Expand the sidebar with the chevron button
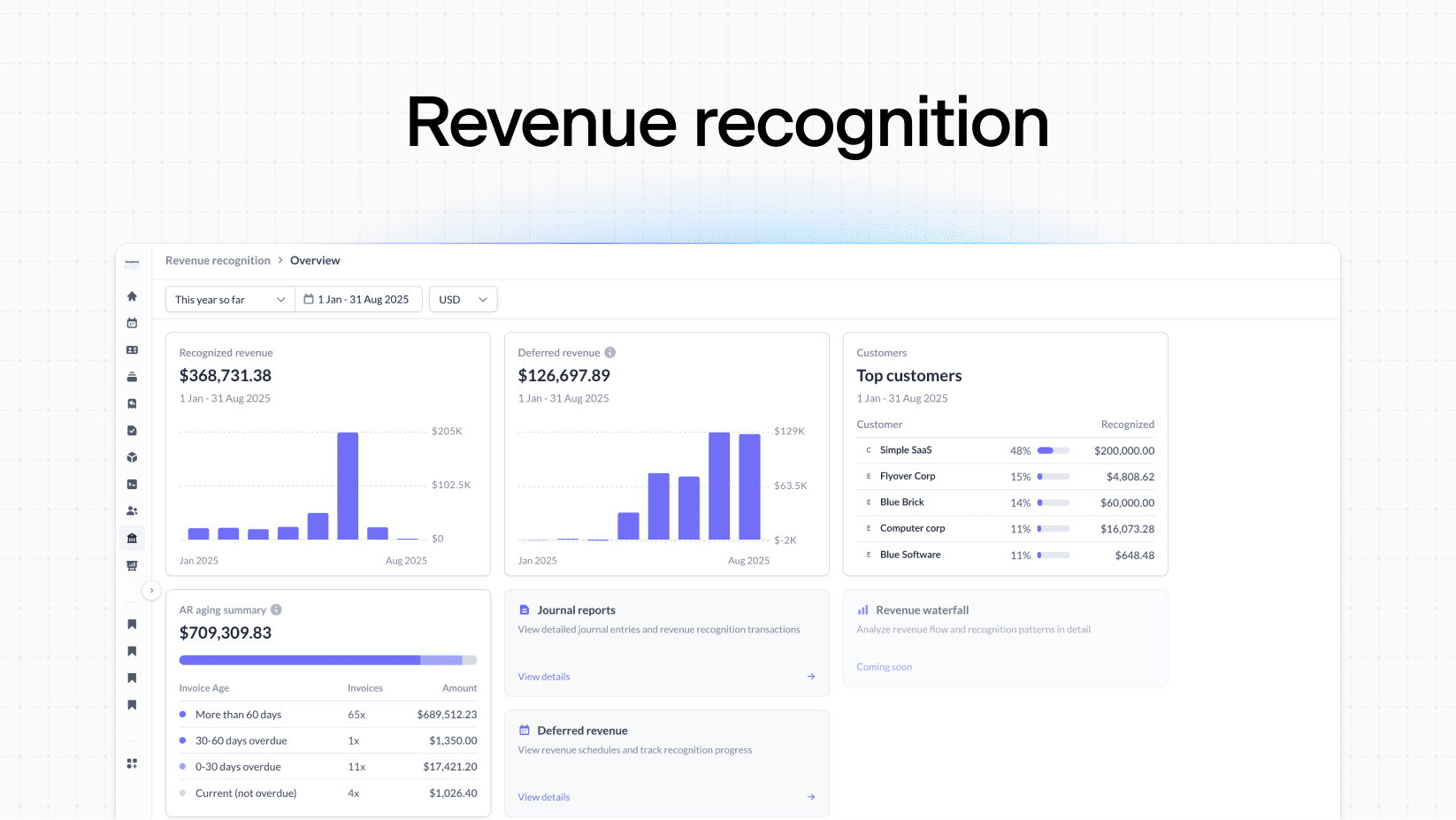This screenshot has width=1456, height=820. [x=151, y=590]
